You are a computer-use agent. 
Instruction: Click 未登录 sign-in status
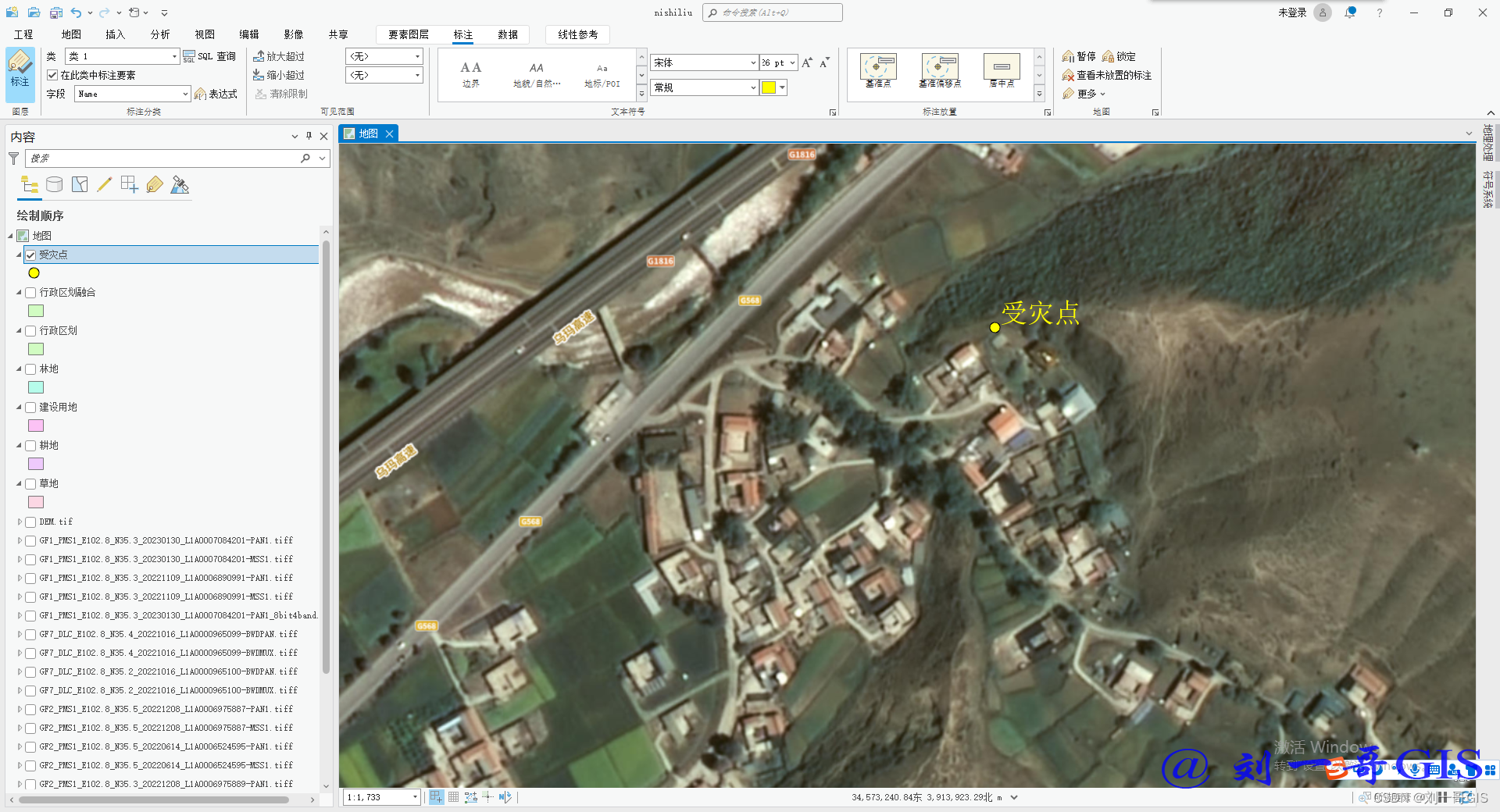click(1292, 12)
